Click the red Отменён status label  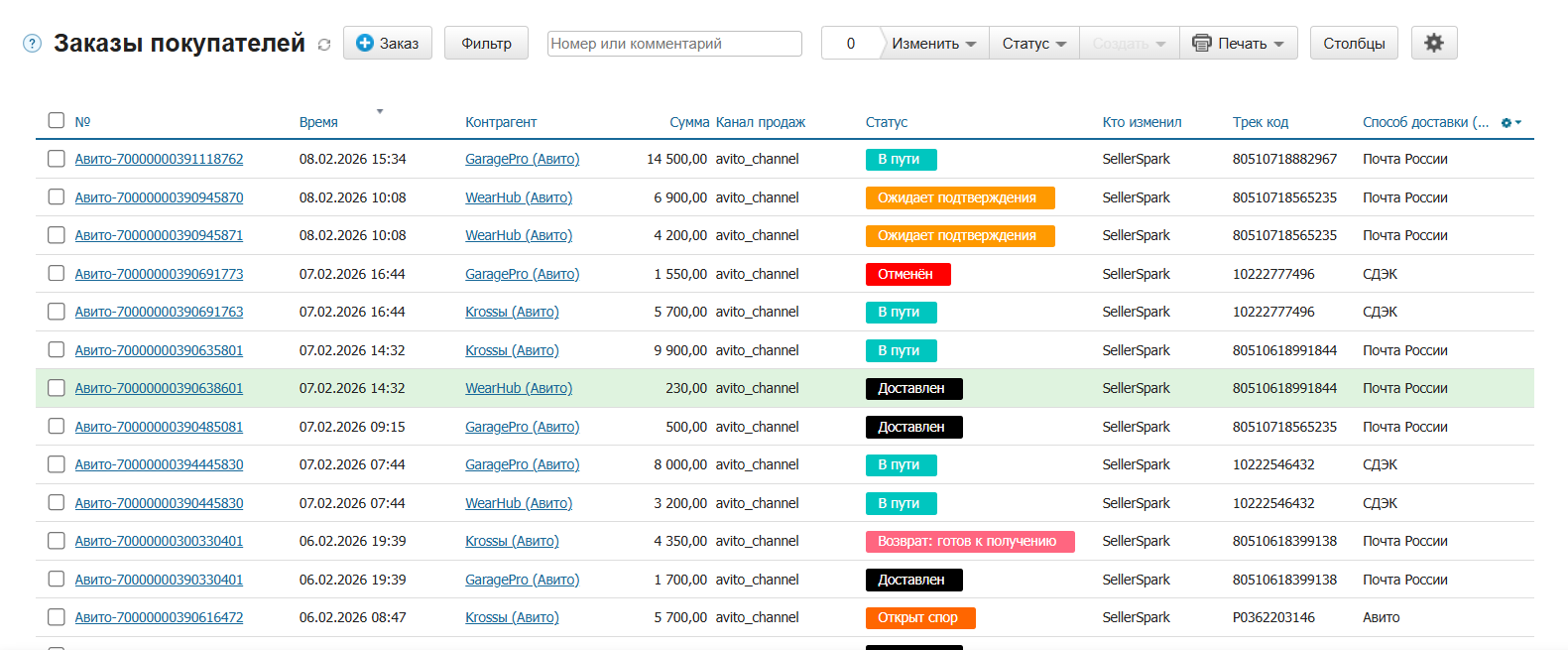[x=906, y=274]
